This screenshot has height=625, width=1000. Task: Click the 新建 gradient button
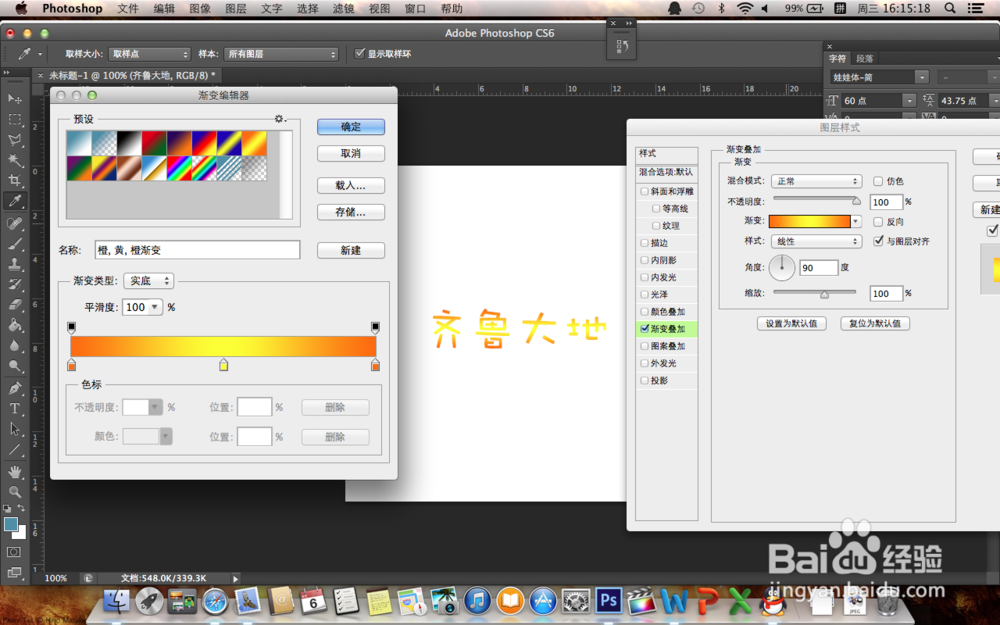point(351,251)
